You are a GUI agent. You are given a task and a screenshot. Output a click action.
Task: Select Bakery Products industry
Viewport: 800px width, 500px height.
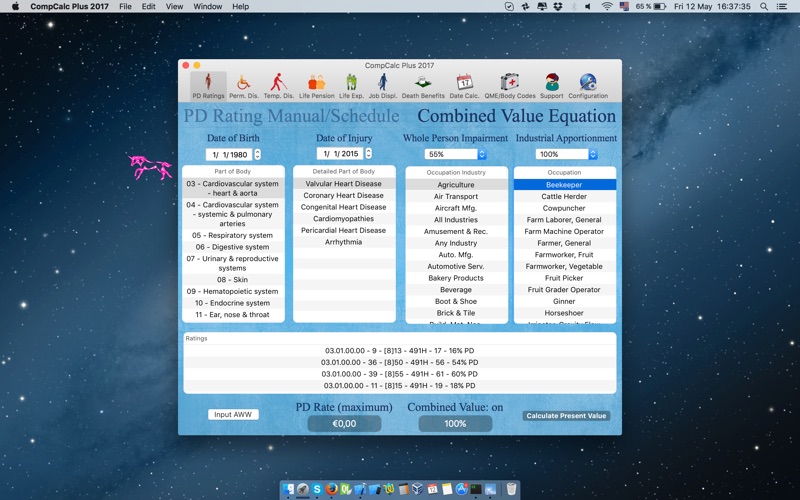456,278
